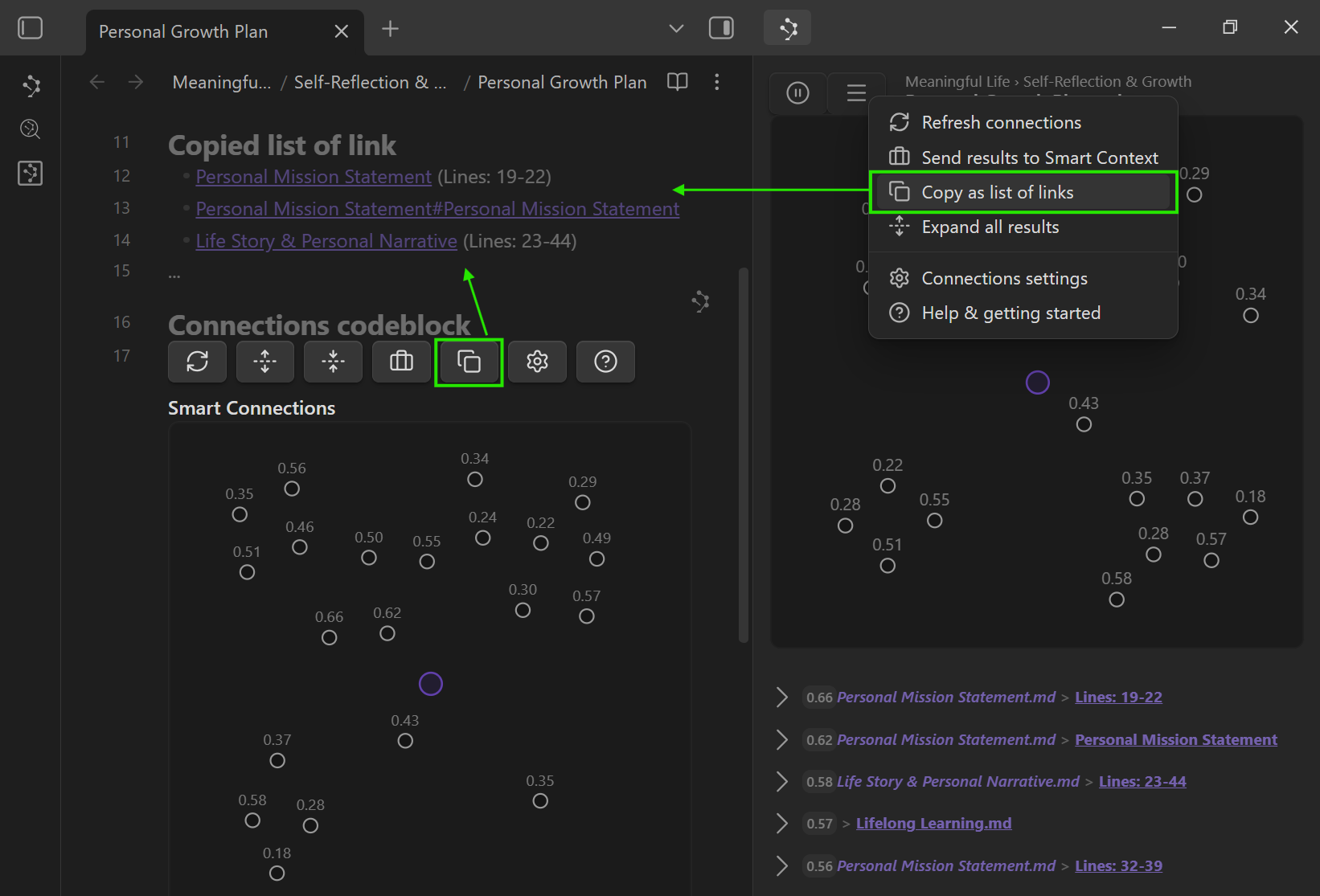This screenshot has width=1320, height=896.
Task: Click the editor's vertical scrollbar
Action: click(744, 455)
